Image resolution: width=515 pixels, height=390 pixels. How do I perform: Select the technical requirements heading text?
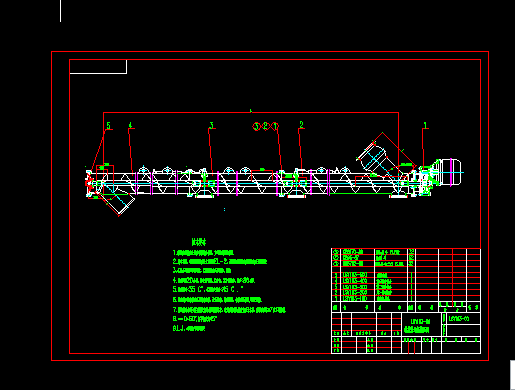pyautogui.click(x=199, y=242)
